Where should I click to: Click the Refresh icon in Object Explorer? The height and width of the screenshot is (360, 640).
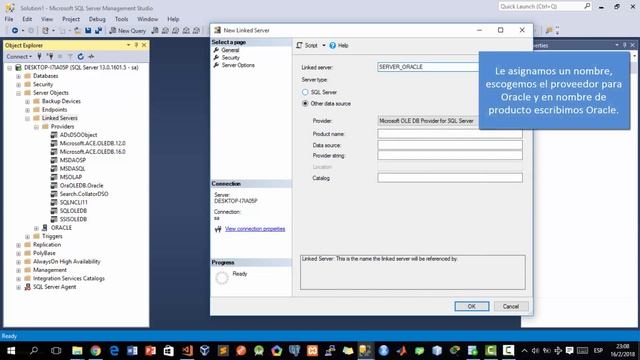[81, 56]
